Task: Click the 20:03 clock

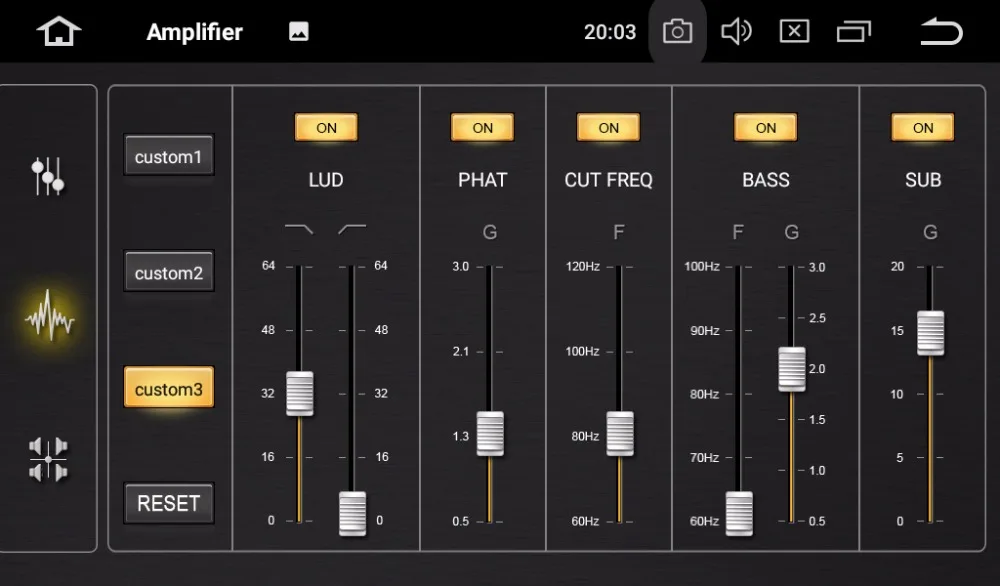Action: tap(610, 32)
